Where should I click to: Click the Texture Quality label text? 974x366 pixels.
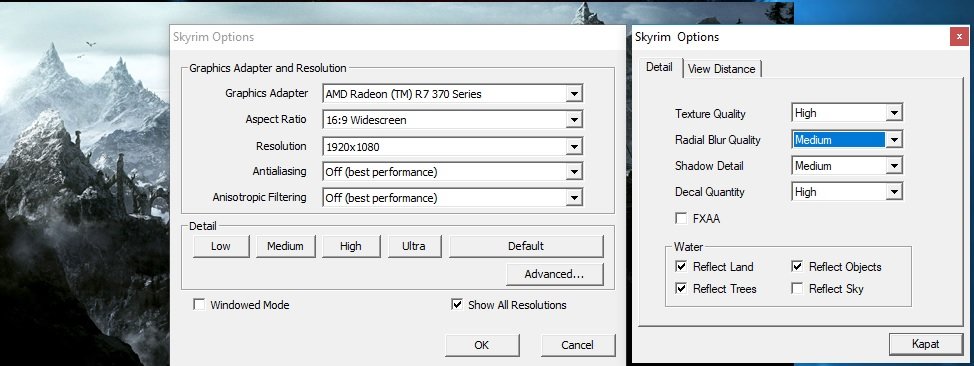[x=710, y=114]
